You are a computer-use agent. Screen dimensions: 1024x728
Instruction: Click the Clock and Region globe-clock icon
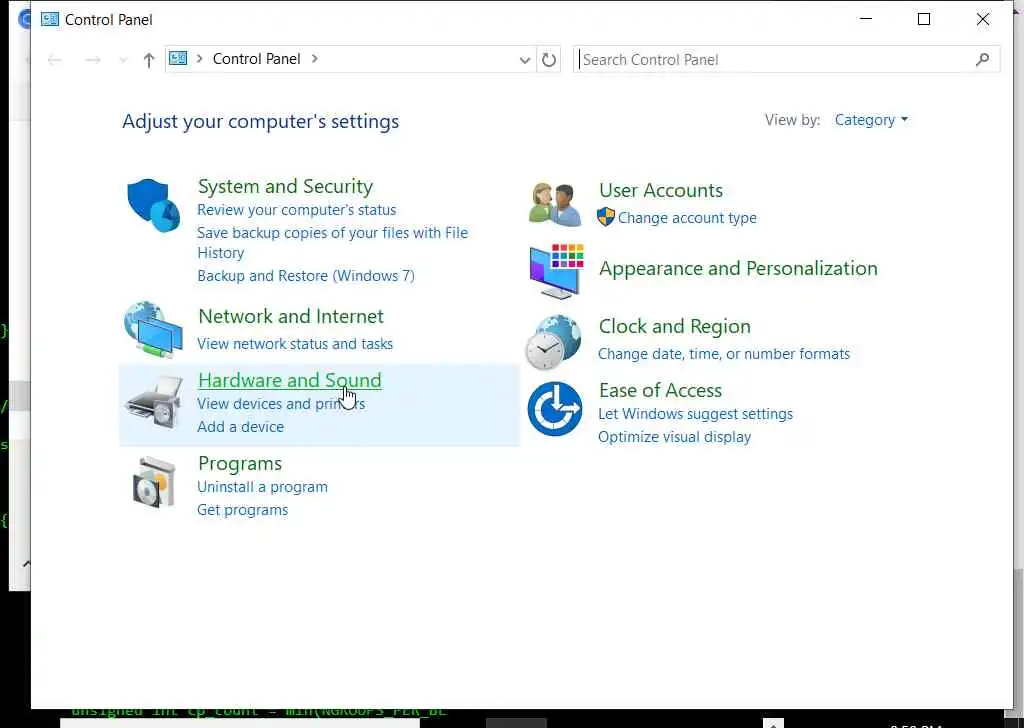click(554, 342)
